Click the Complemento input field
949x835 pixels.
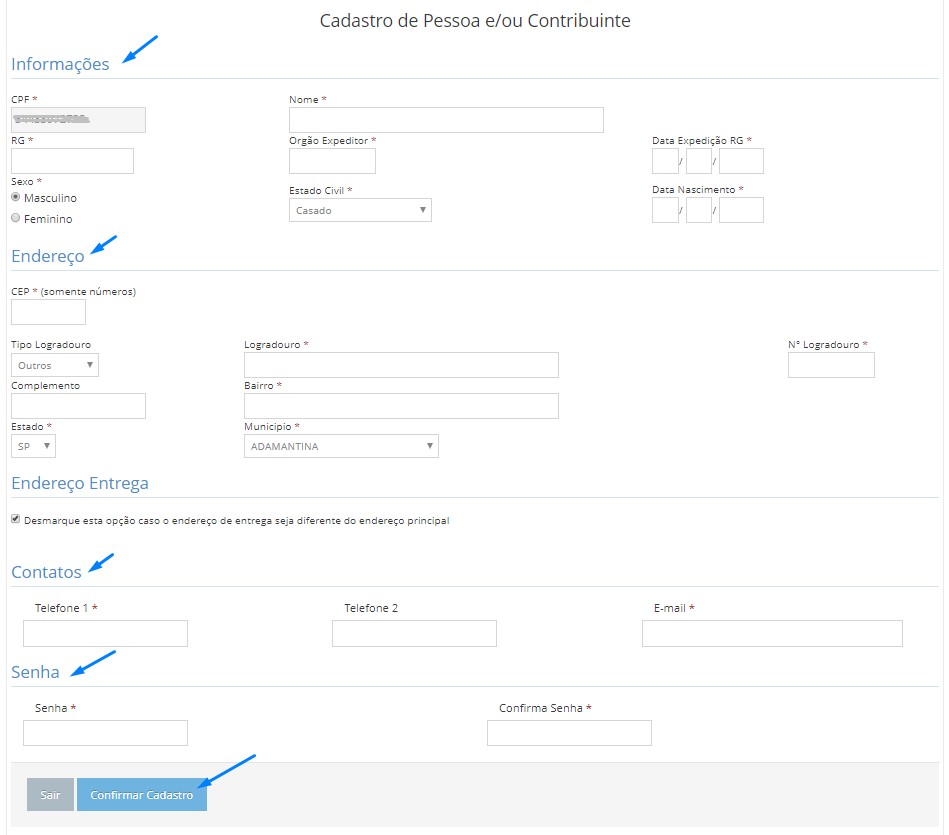click(78, 405)
